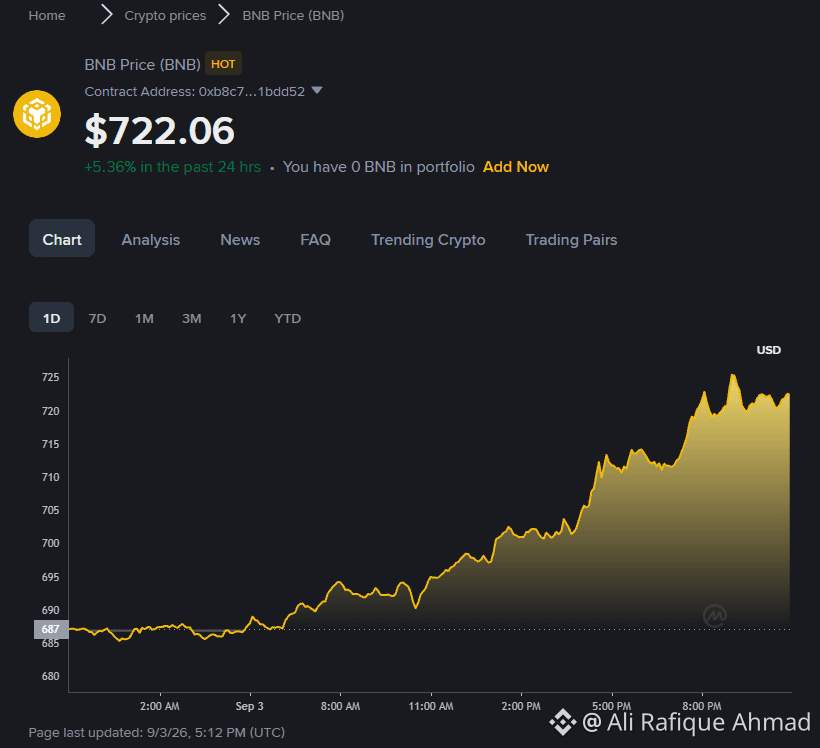The width and height of the screenshot is (820, 748).
Task: Click the HOT badge next to BNB title
Action: [x=223, y=64]
